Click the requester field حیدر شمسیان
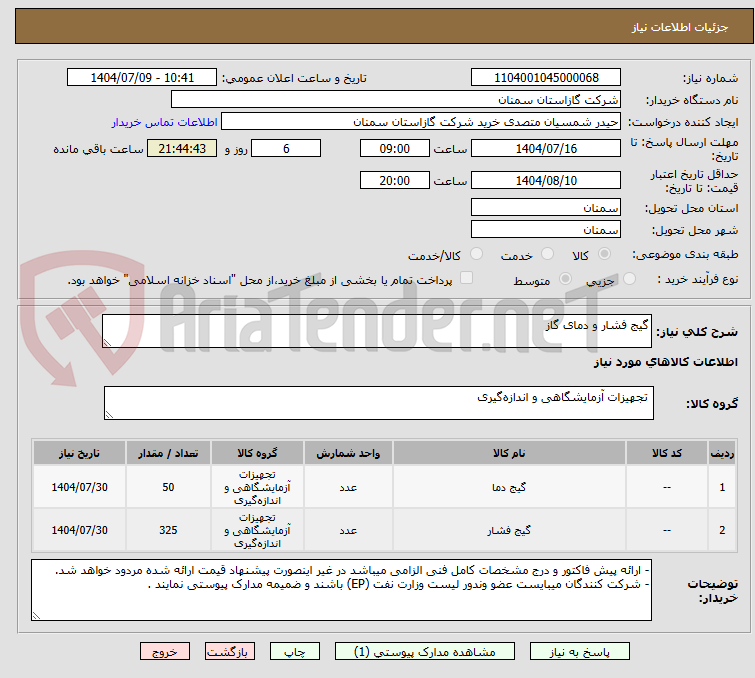The width and height of the screenshot is (755, 678). [421, 122]
